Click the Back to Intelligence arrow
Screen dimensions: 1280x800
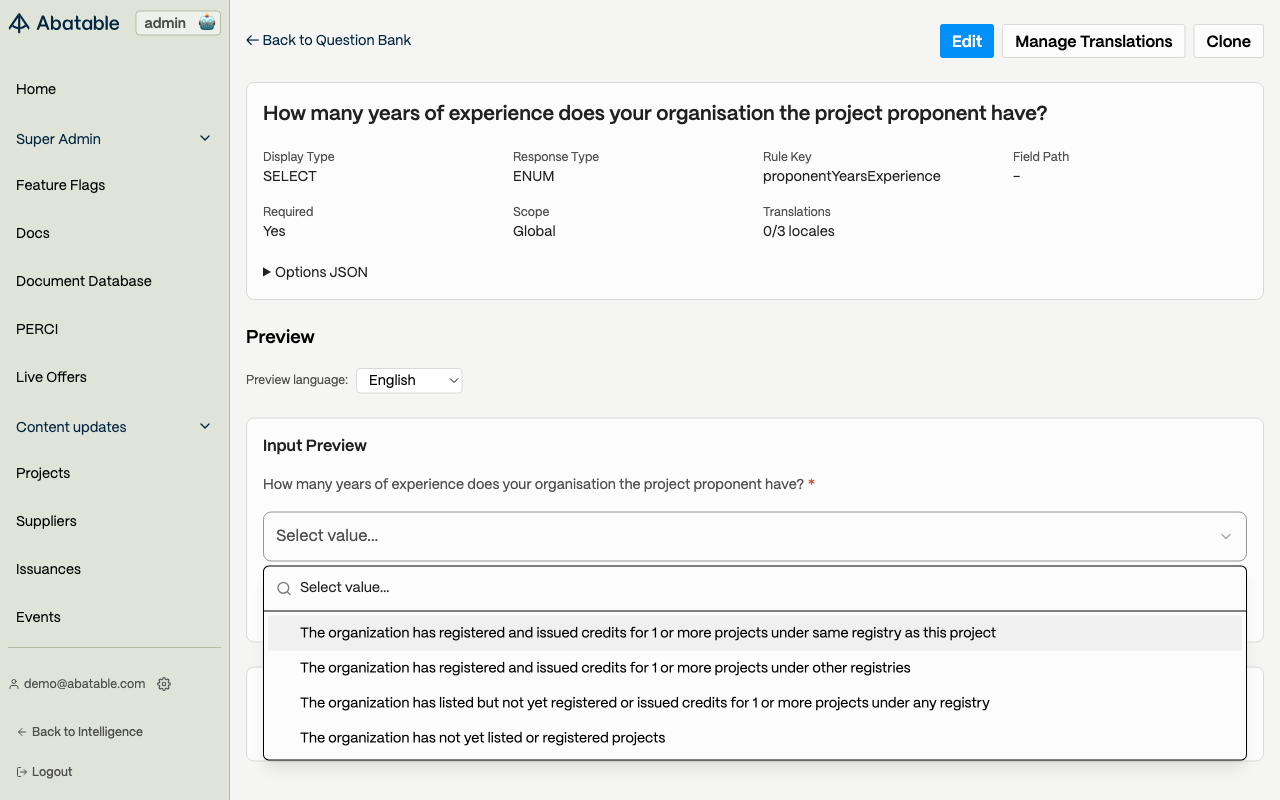pos(22,732)
